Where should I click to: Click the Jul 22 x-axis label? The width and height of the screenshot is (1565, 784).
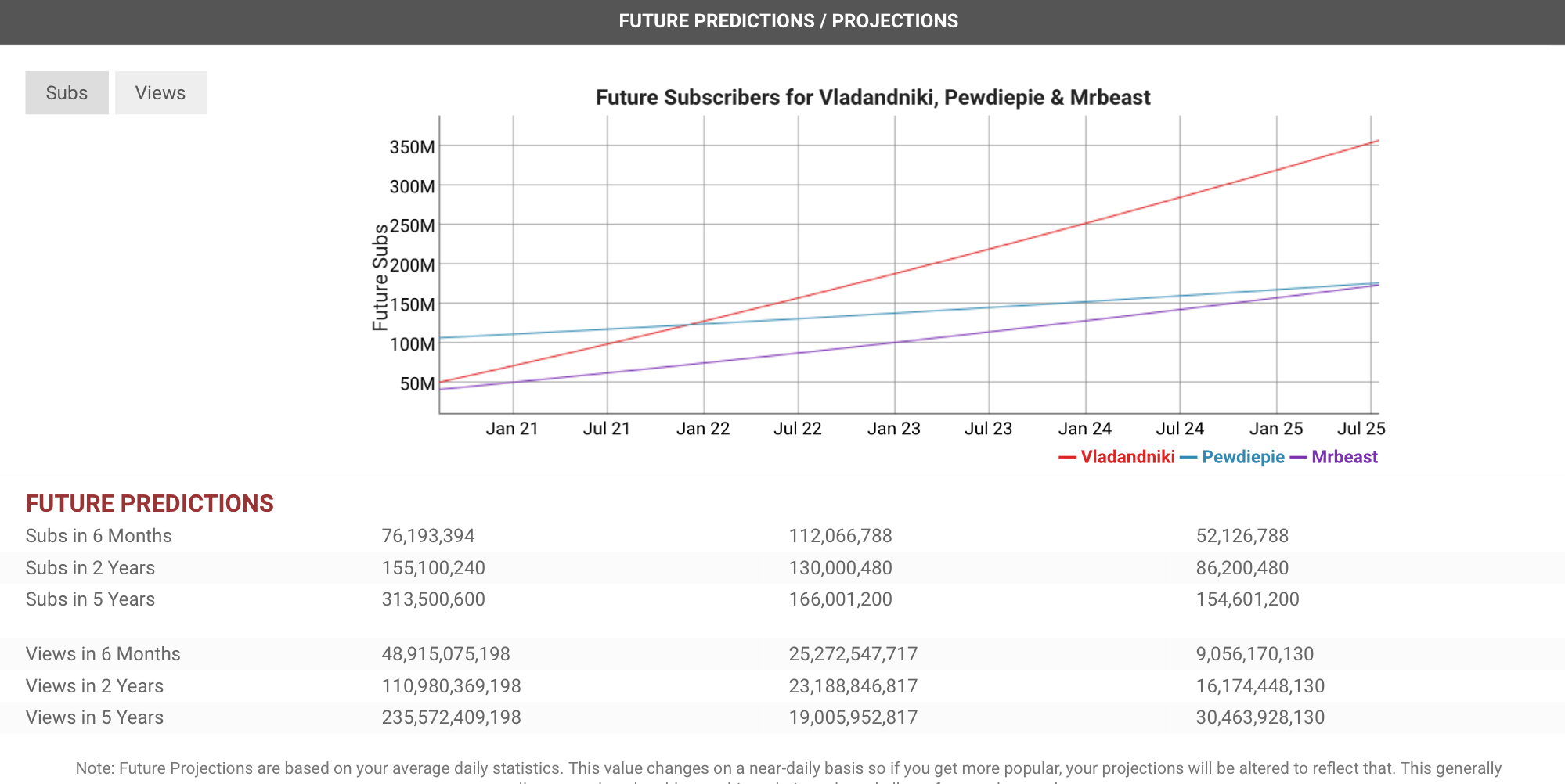[x=798, y=429]
